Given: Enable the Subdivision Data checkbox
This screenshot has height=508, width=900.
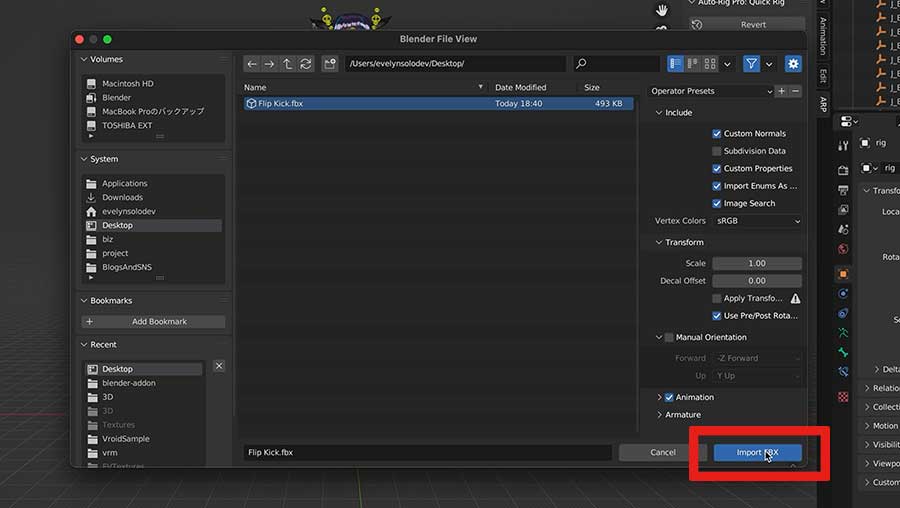Looking at the screenshot, I should click(716, 151).
